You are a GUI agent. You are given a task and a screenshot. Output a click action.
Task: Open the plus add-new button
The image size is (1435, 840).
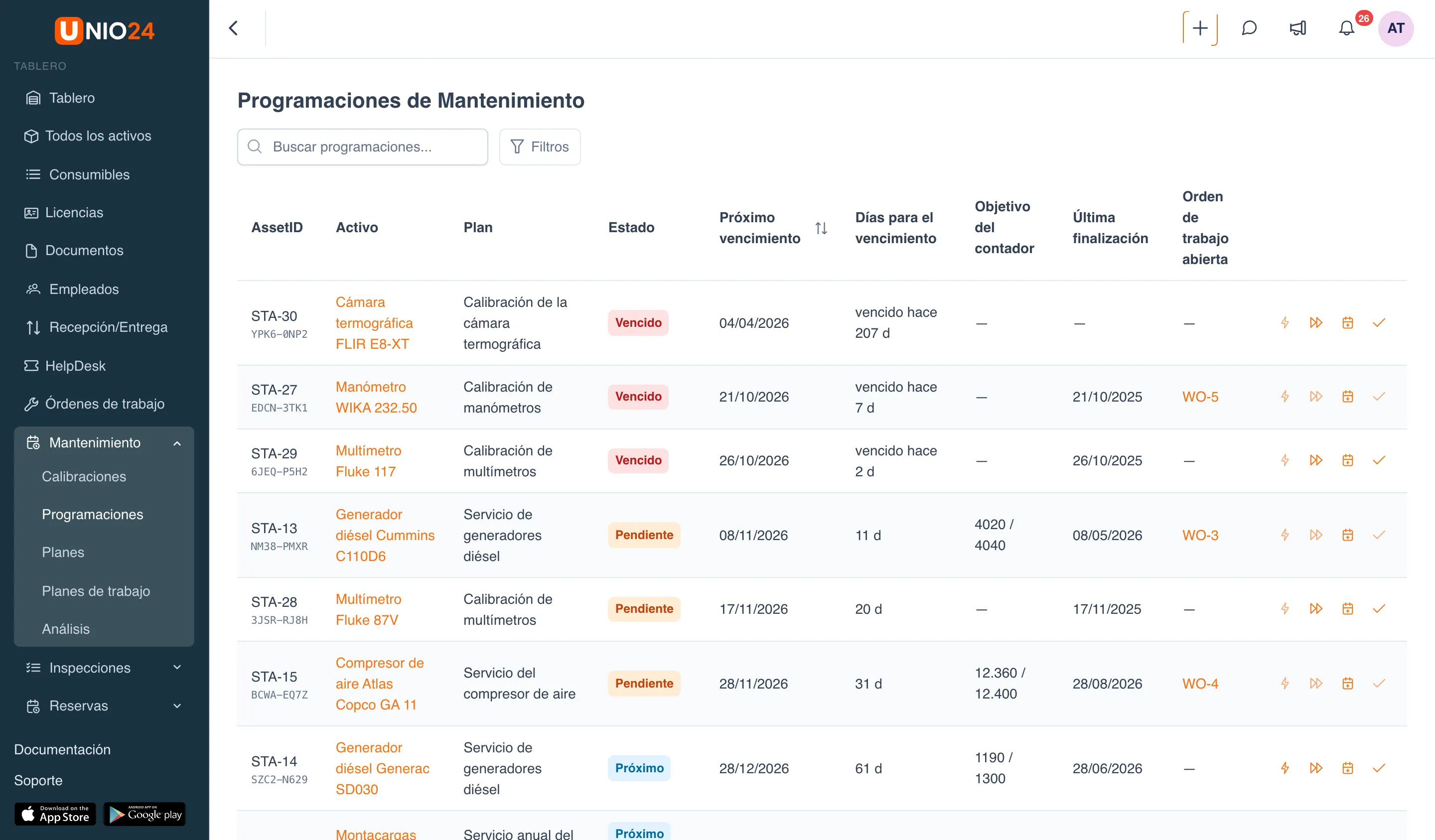[1200, 28]
